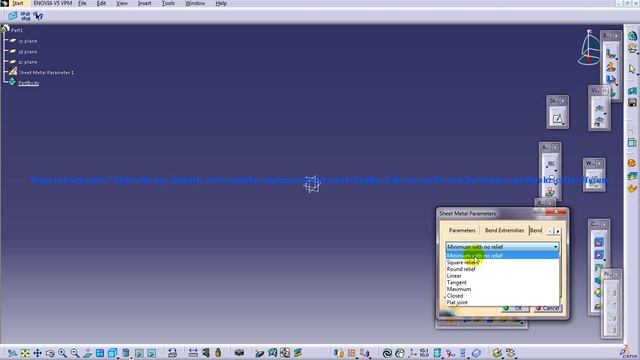Image resolution: width=640 pixels, height=360 pixels.
Task: Click the Create Multi-View icon
Action: point(100,353)
